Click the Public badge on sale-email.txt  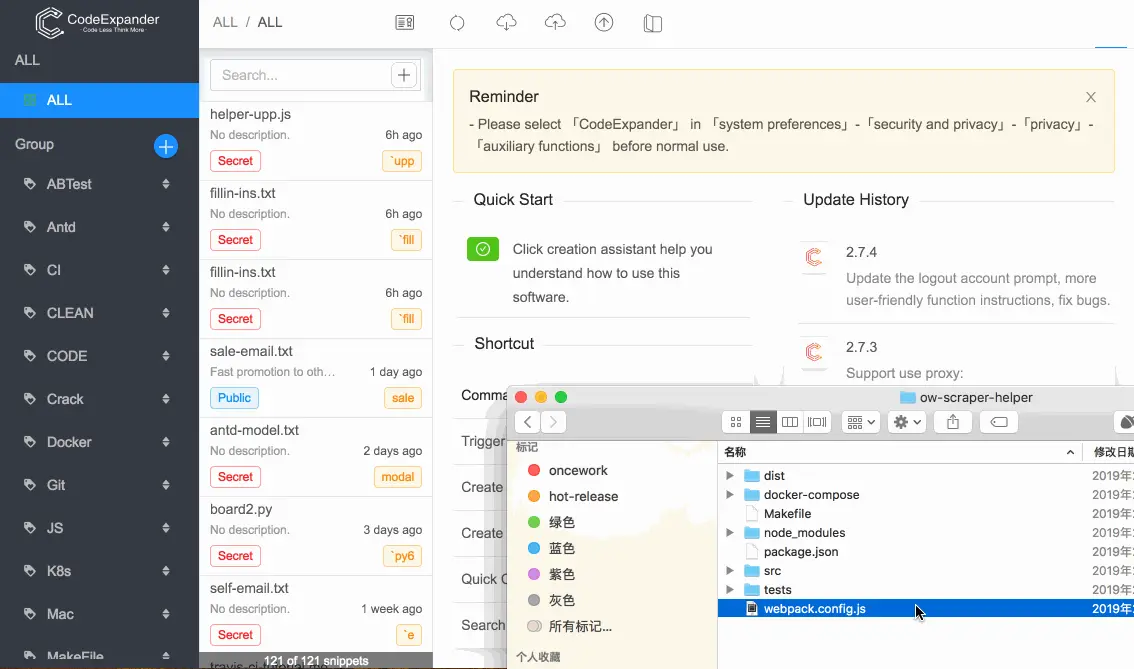(x=234, y=398)
